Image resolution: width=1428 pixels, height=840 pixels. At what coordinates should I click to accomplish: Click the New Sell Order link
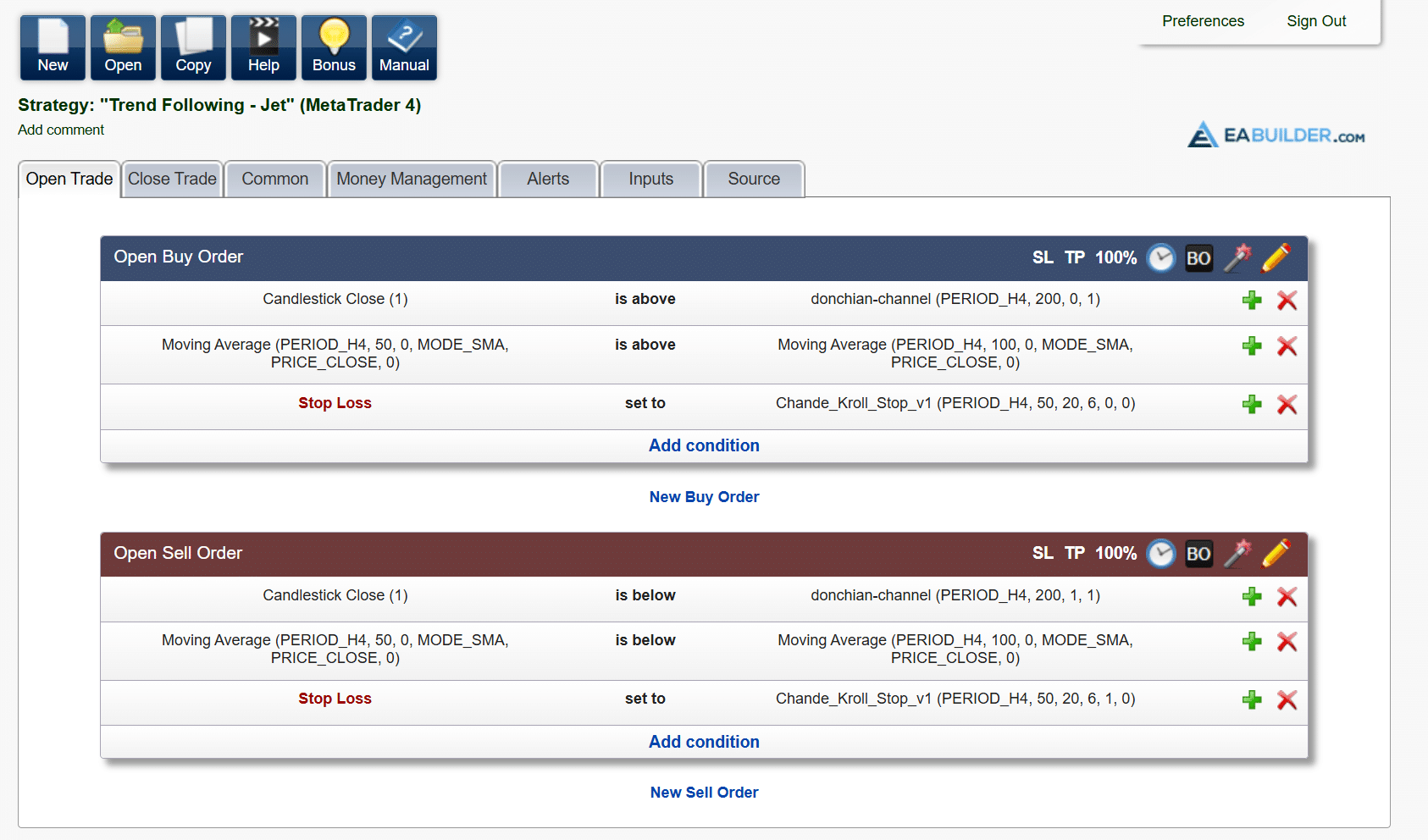coord(704,793)
